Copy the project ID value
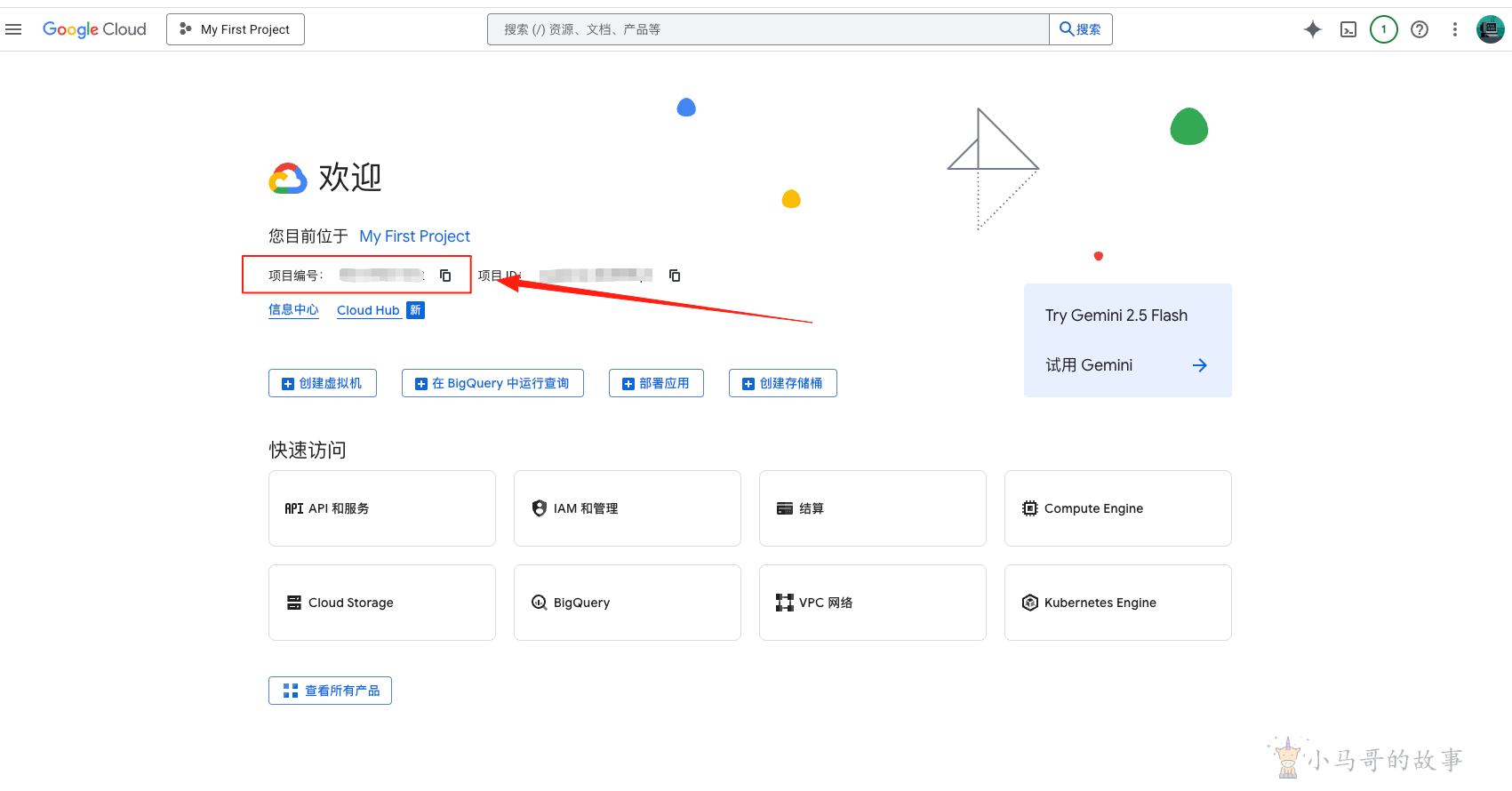The image size is (1512, 791). (x=675, y=276)
